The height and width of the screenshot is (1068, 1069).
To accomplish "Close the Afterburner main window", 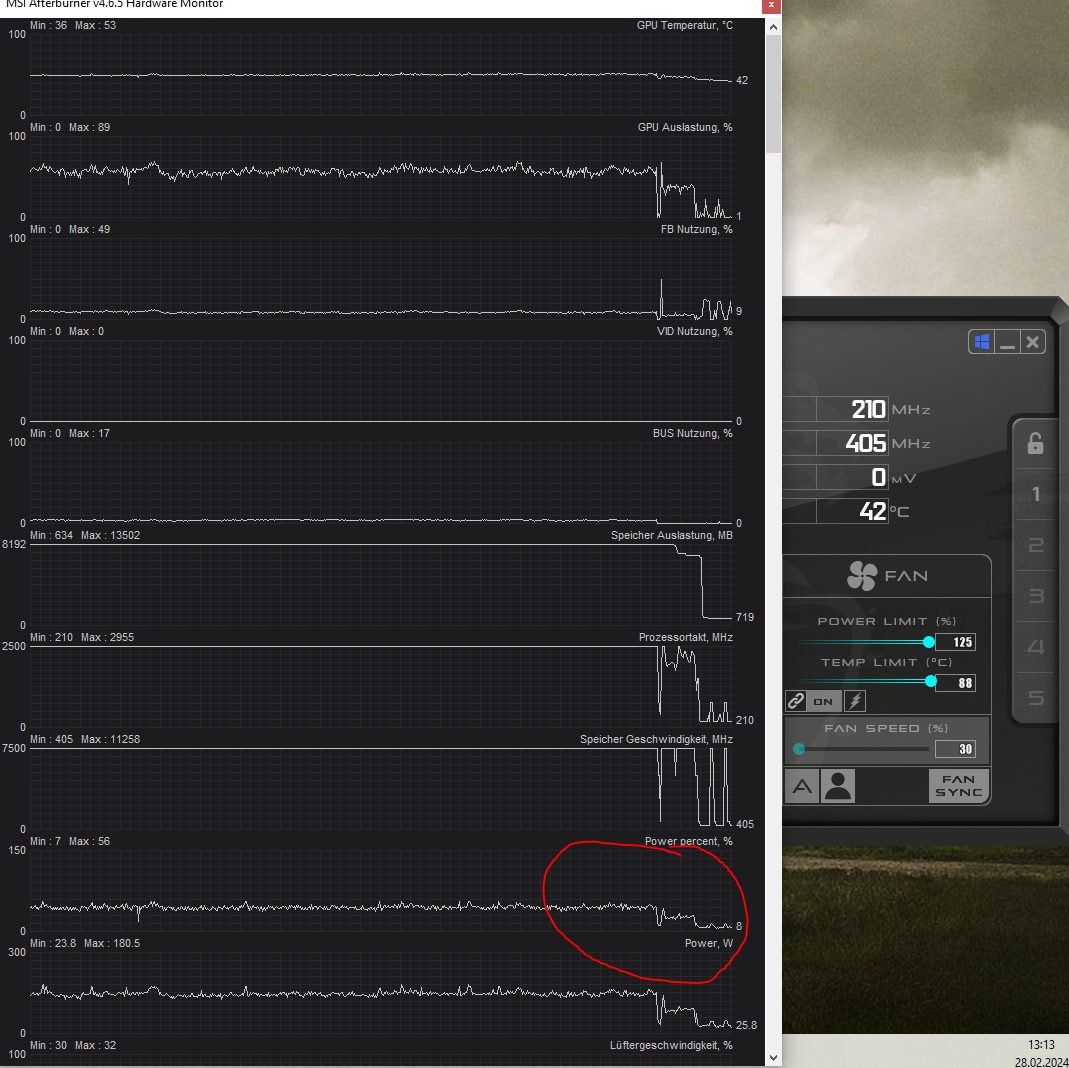I will click(1032, 341).
